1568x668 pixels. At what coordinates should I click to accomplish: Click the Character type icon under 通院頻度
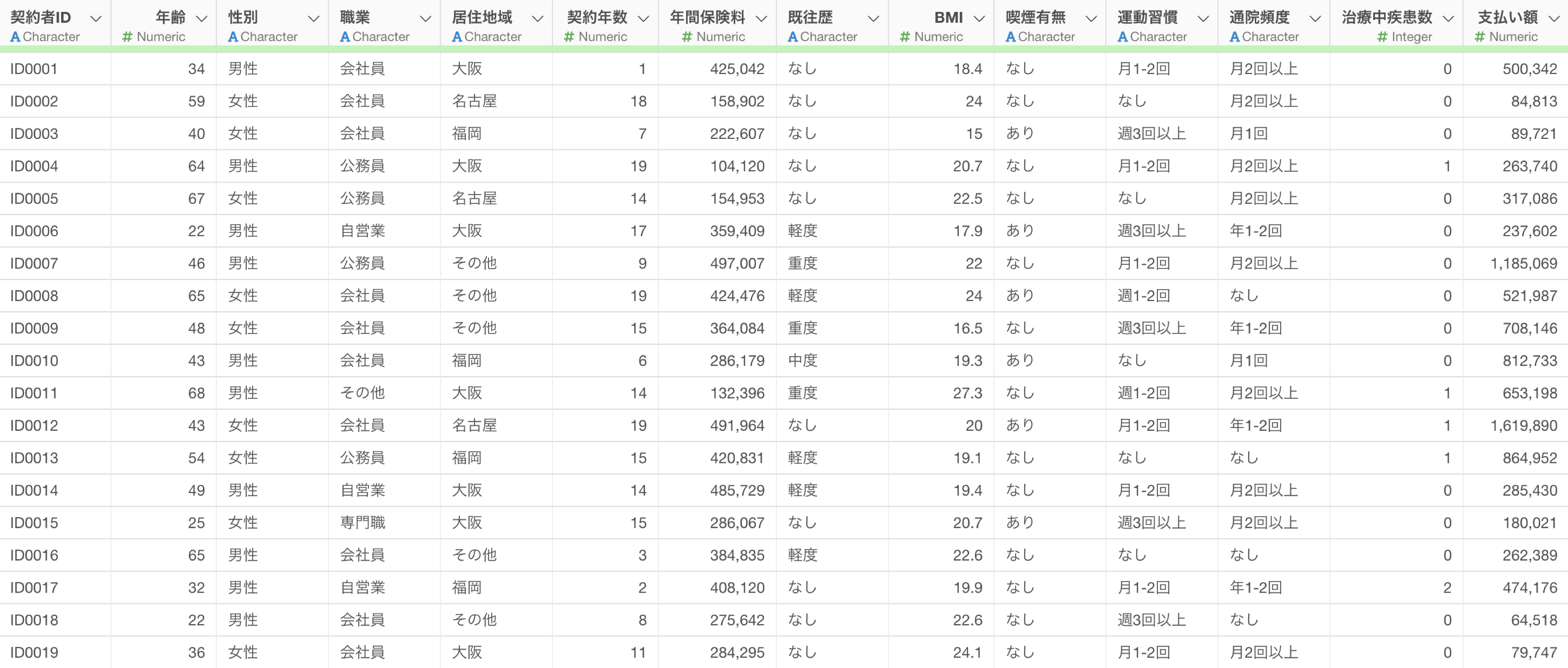(1235, 37)
